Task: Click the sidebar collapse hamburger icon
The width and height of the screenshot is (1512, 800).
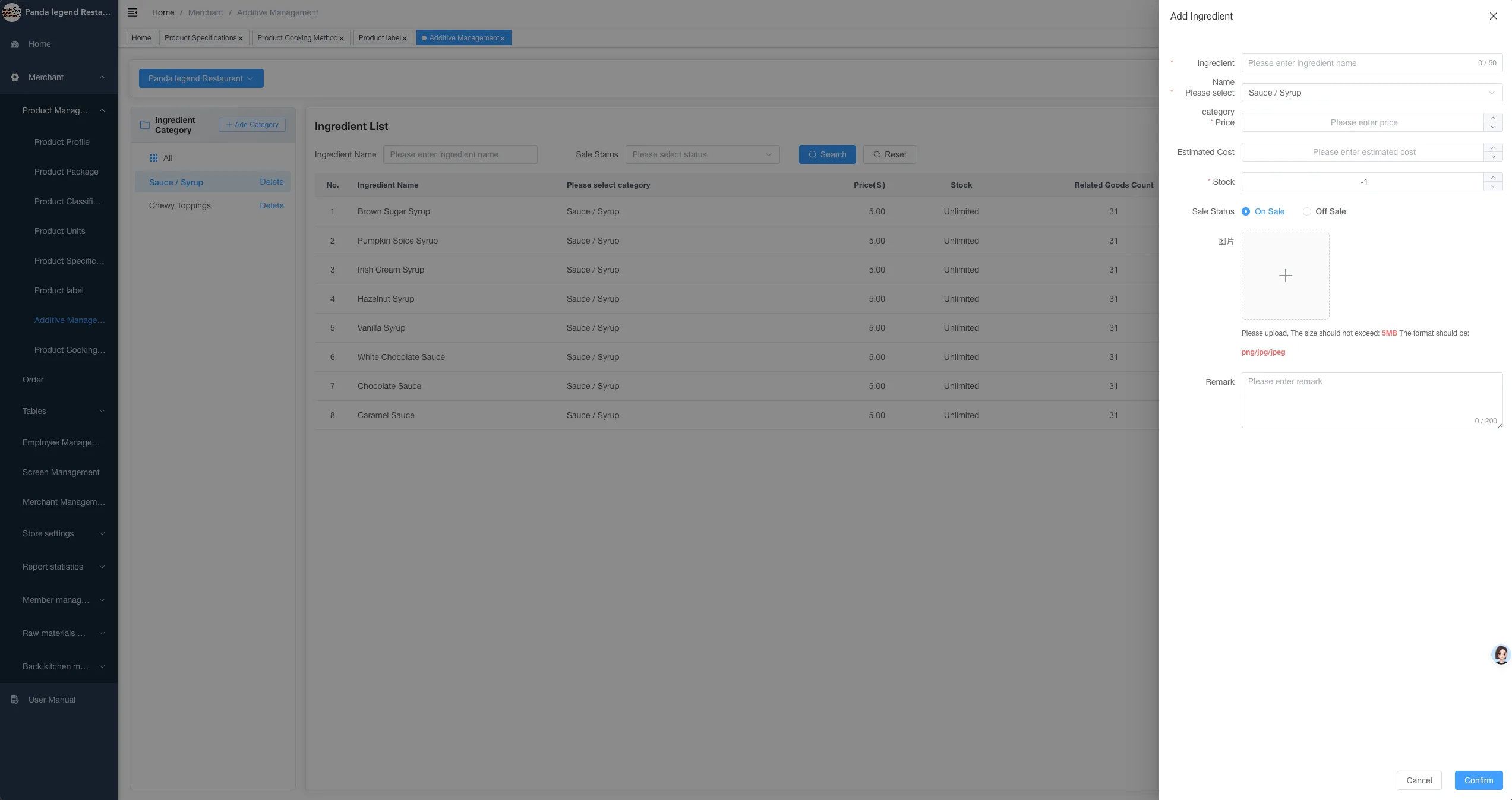Action: 132,12
